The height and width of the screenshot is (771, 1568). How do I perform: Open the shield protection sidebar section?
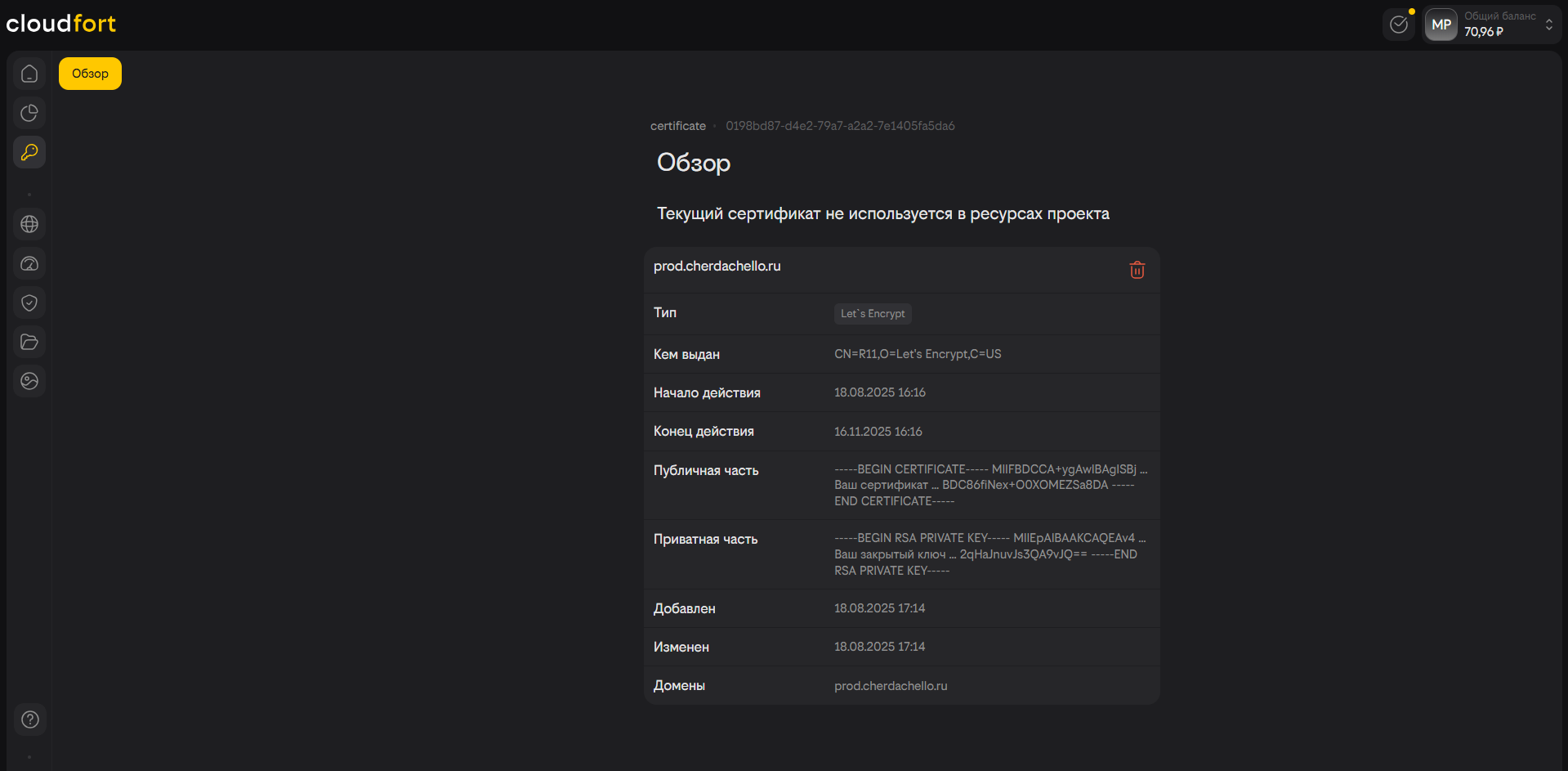(29, 303)
